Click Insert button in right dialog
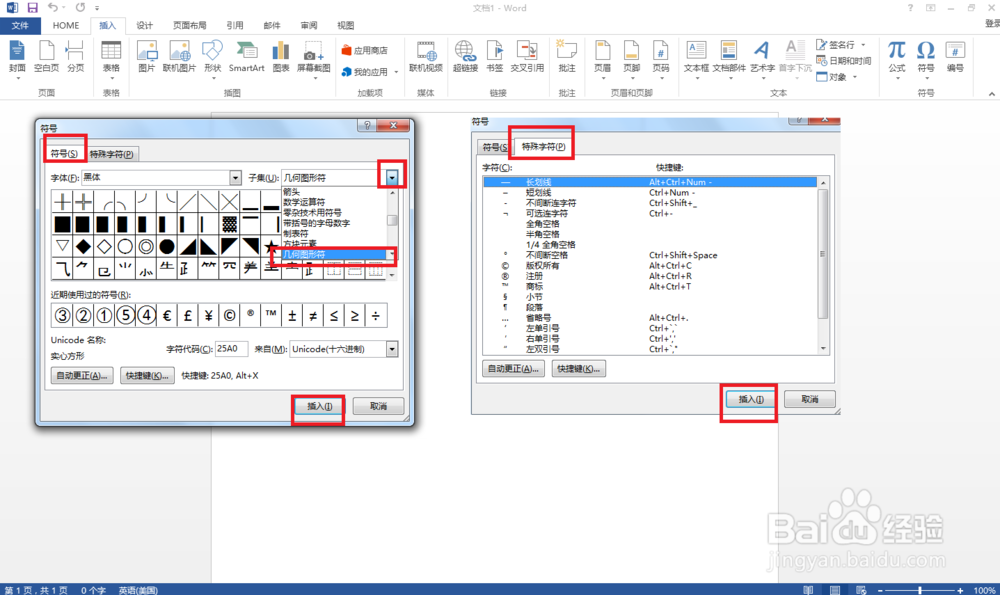This screenshot has height=595, width=1000. pos(750,399)
